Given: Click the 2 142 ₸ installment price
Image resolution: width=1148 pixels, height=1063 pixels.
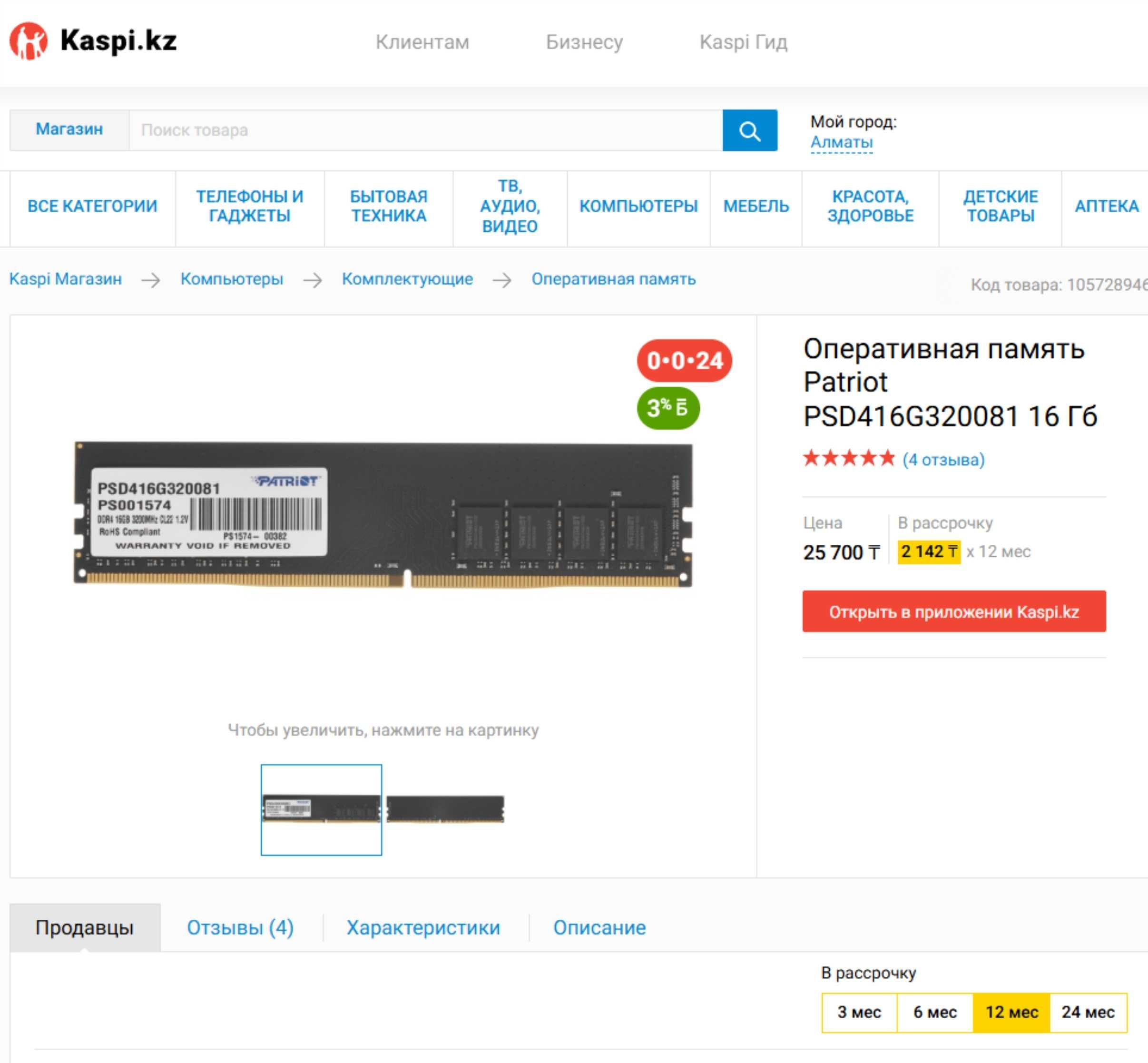Looking at the screenshot, I should coord(929,551).
